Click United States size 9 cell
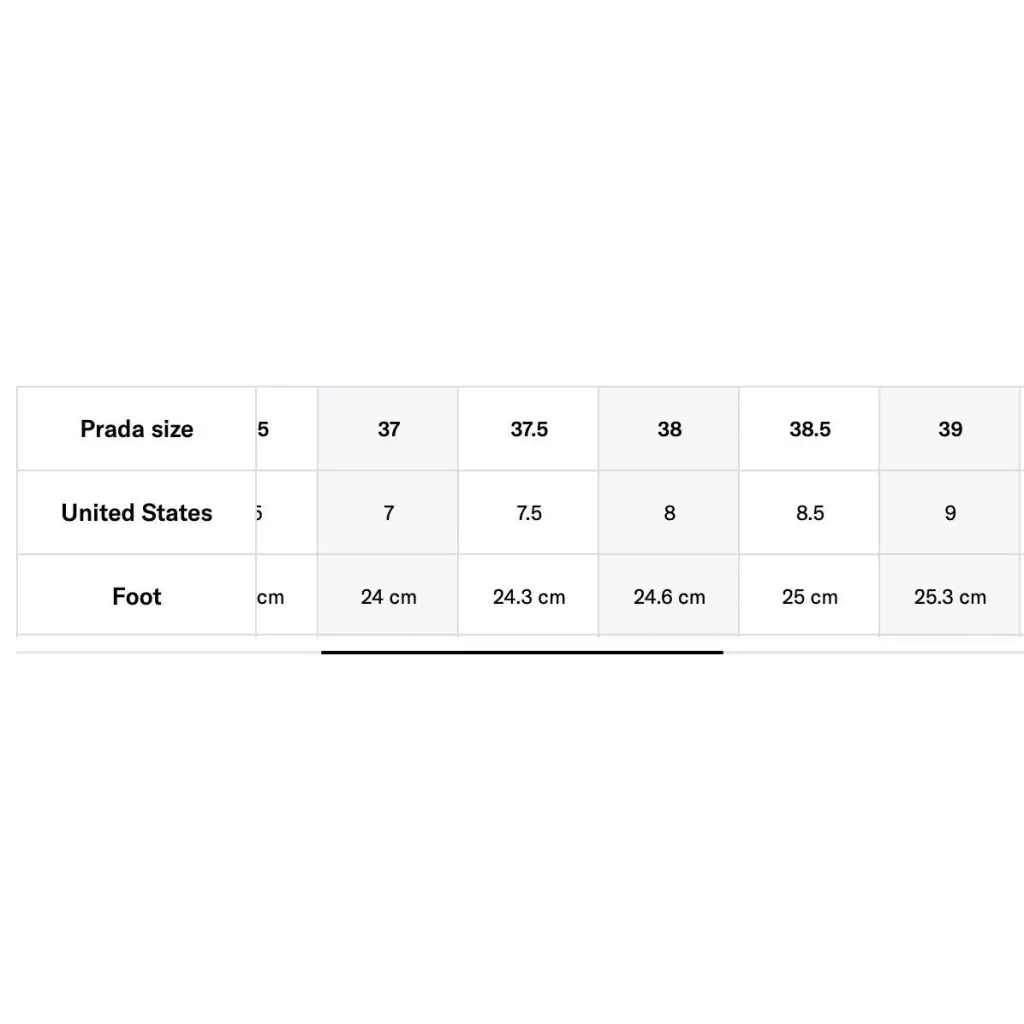 (x=950, y=513)
